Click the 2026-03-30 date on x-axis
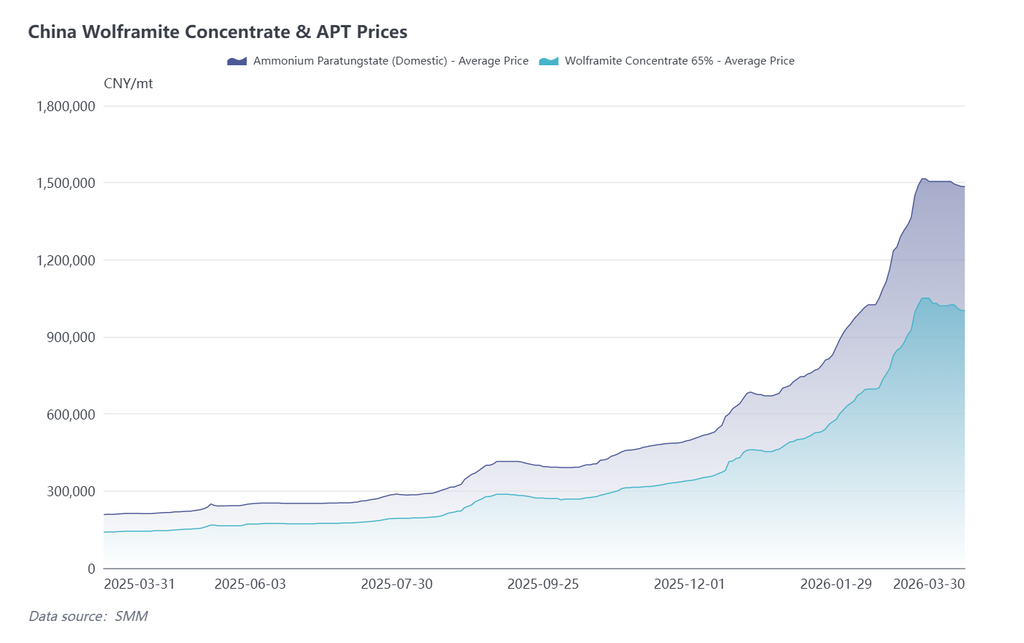 929,584
